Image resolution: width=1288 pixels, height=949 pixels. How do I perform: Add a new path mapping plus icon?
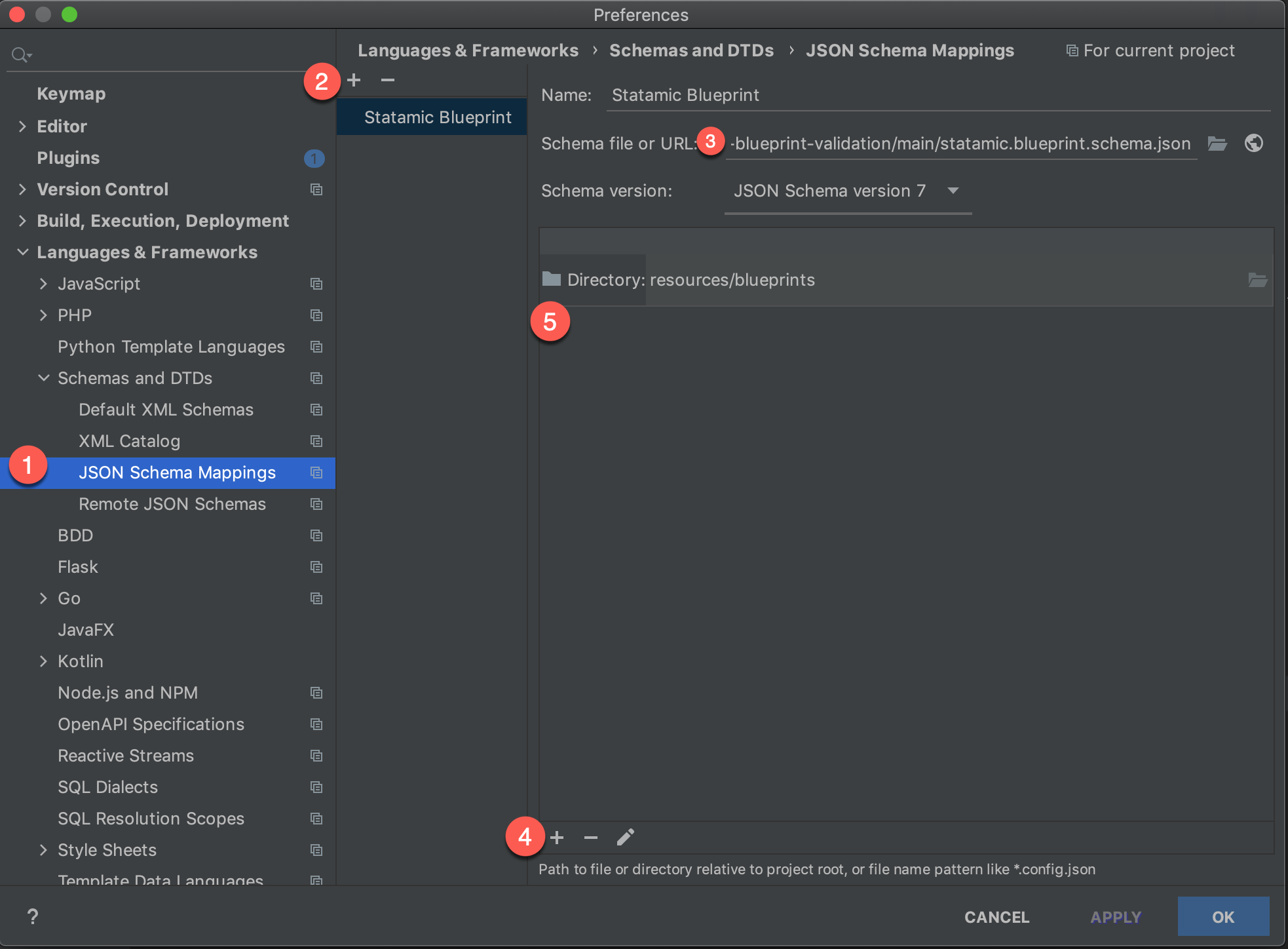point(558,838)
